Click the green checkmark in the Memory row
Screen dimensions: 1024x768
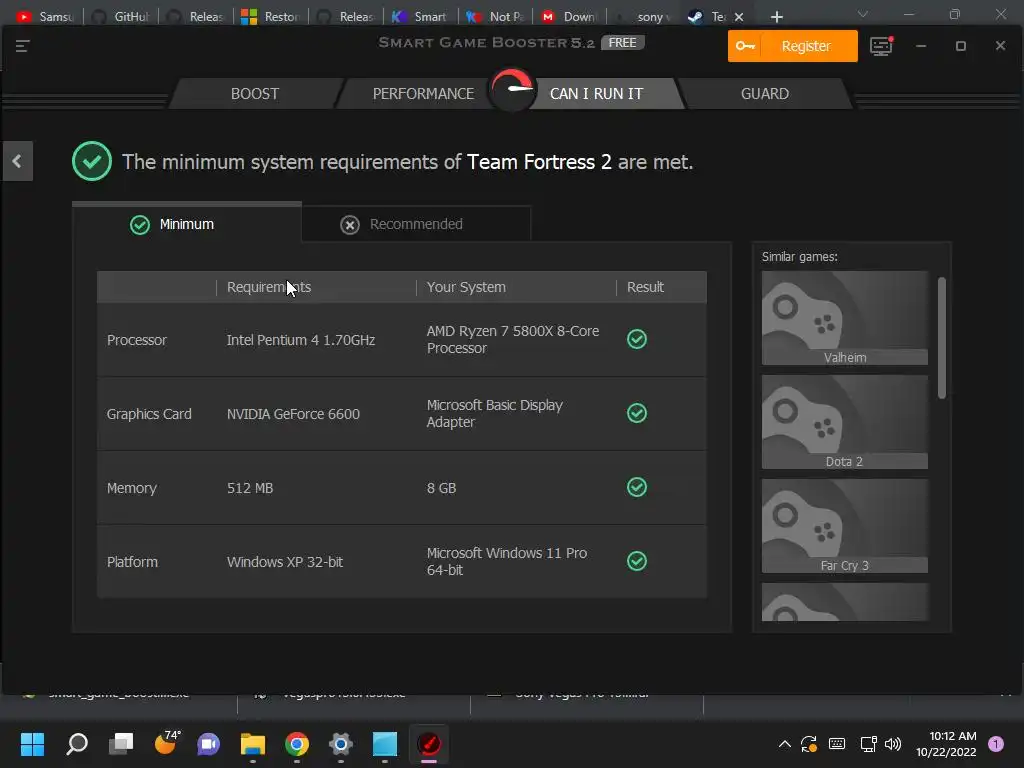point(637,487)
